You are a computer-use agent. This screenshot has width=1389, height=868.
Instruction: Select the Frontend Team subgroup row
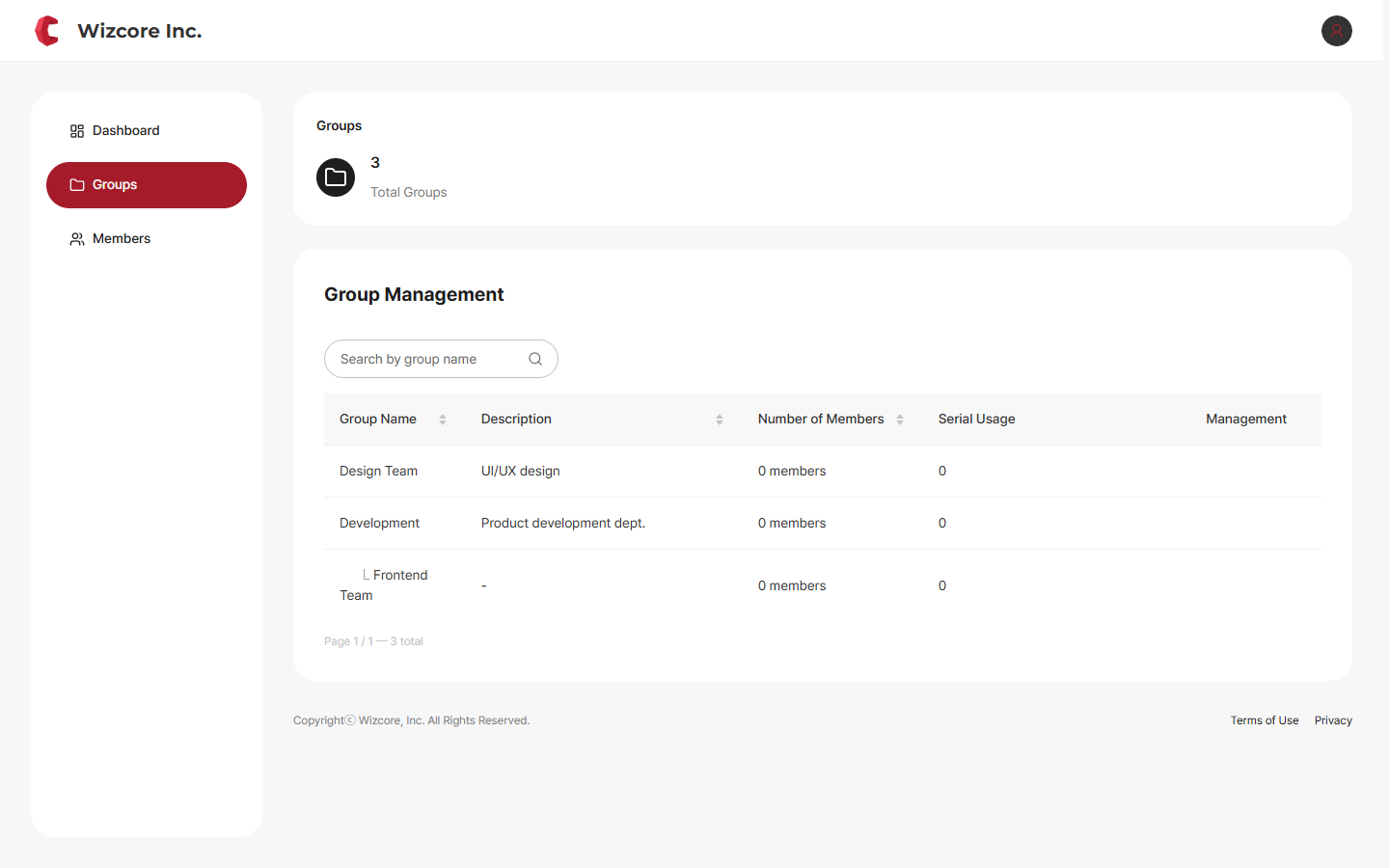click(823, 585)
